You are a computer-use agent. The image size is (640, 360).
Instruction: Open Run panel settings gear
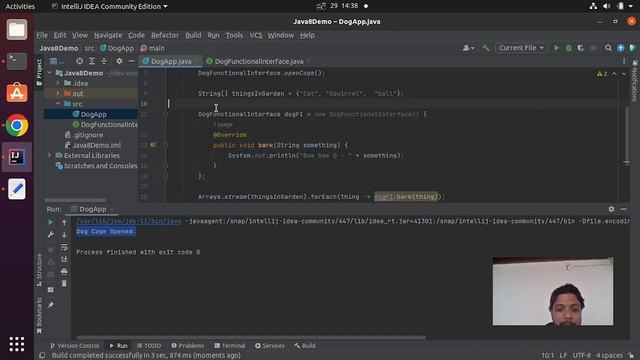611,209
